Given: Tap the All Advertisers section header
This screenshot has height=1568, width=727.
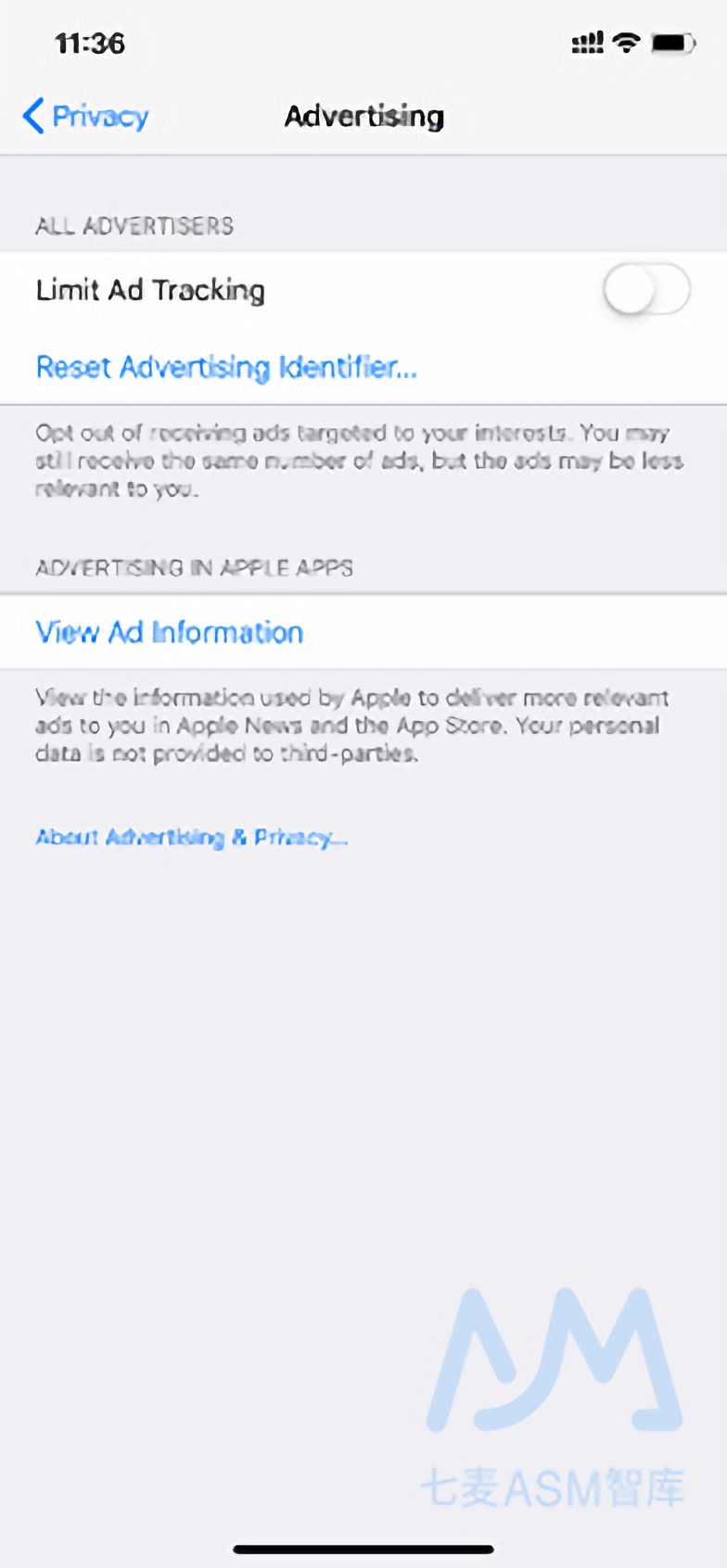Looking at the screenshot, I should click(x=134, y=225).
